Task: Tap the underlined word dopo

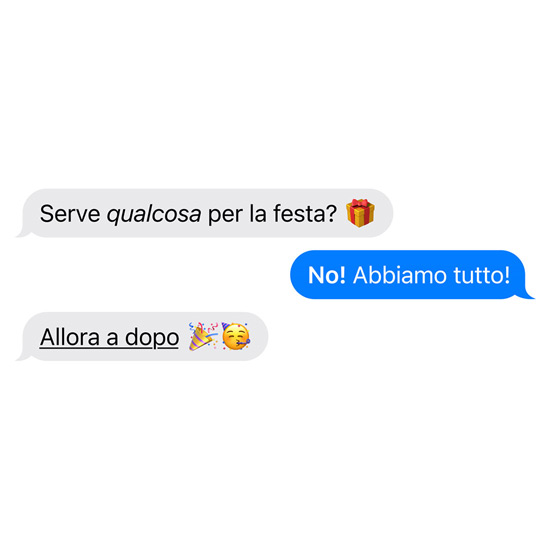Action: (x=152, y=338)
